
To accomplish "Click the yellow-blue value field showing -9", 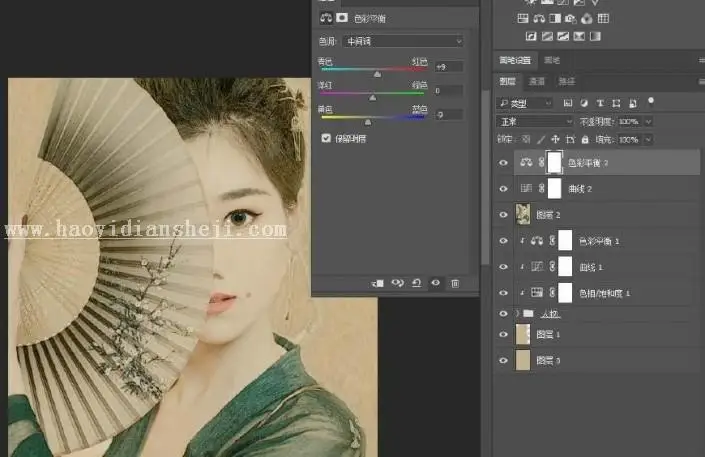I will click(449, 115).
